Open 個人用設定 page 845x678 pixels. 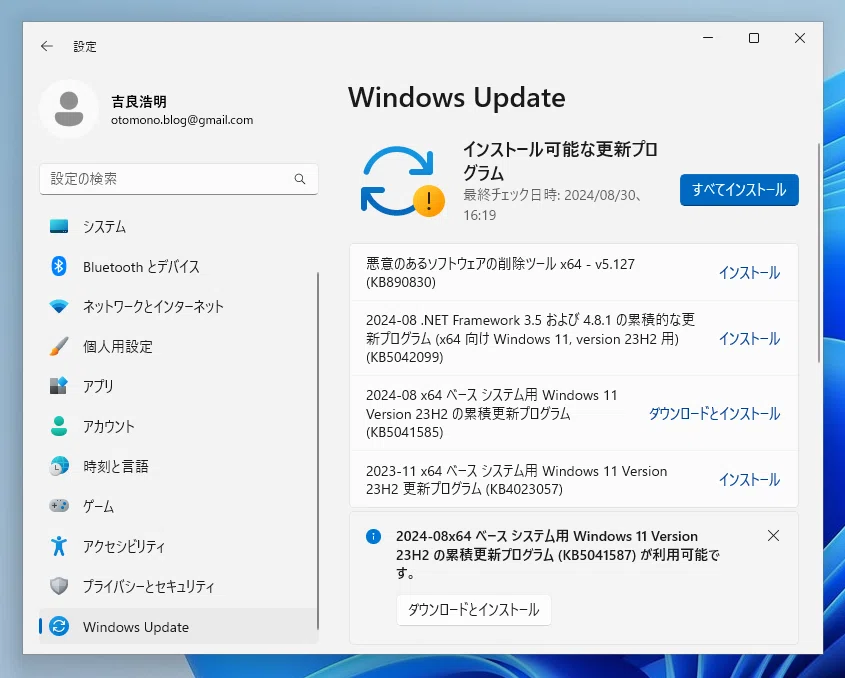tap(178, 346)
